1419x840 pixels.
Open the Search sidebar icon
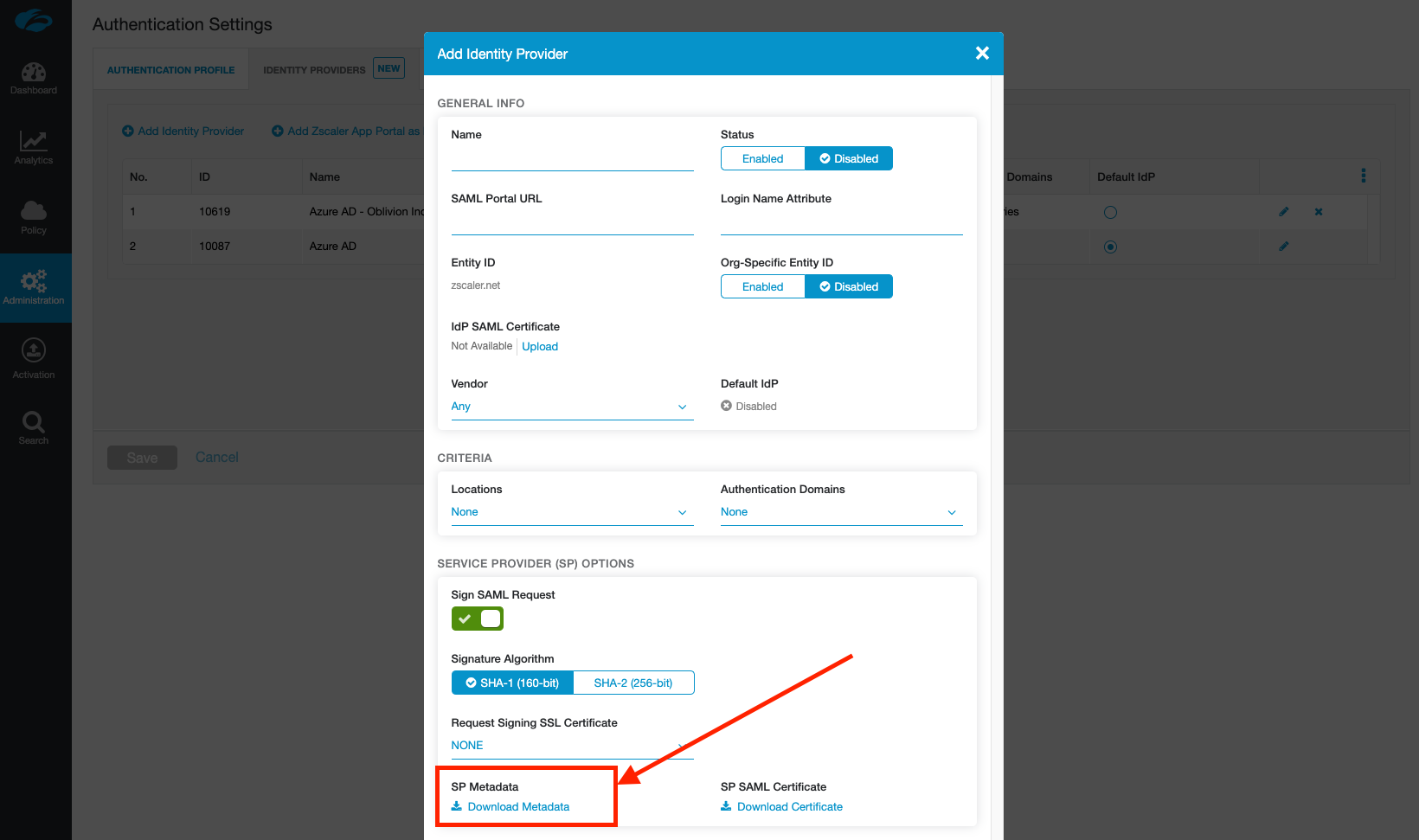click(34, 427)
